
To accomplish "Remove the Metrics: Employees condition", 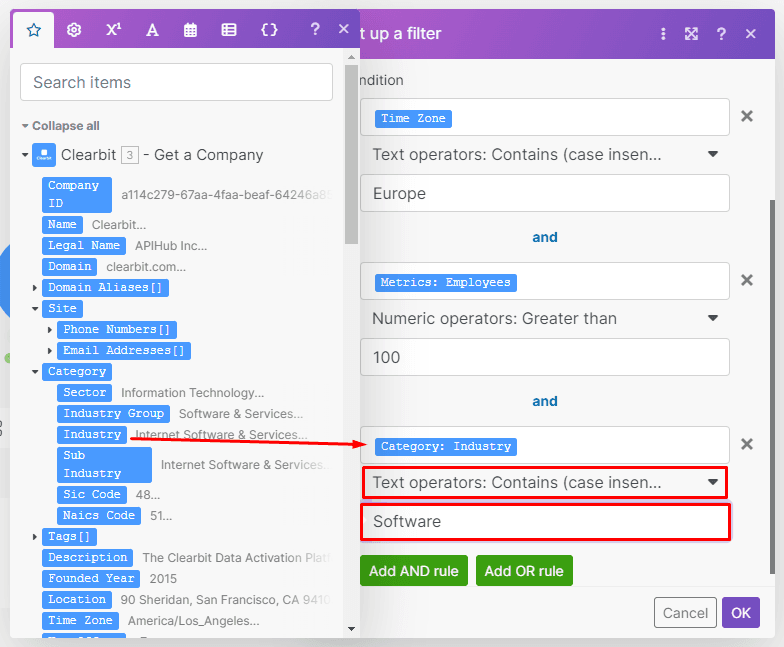I will point(746,280).
